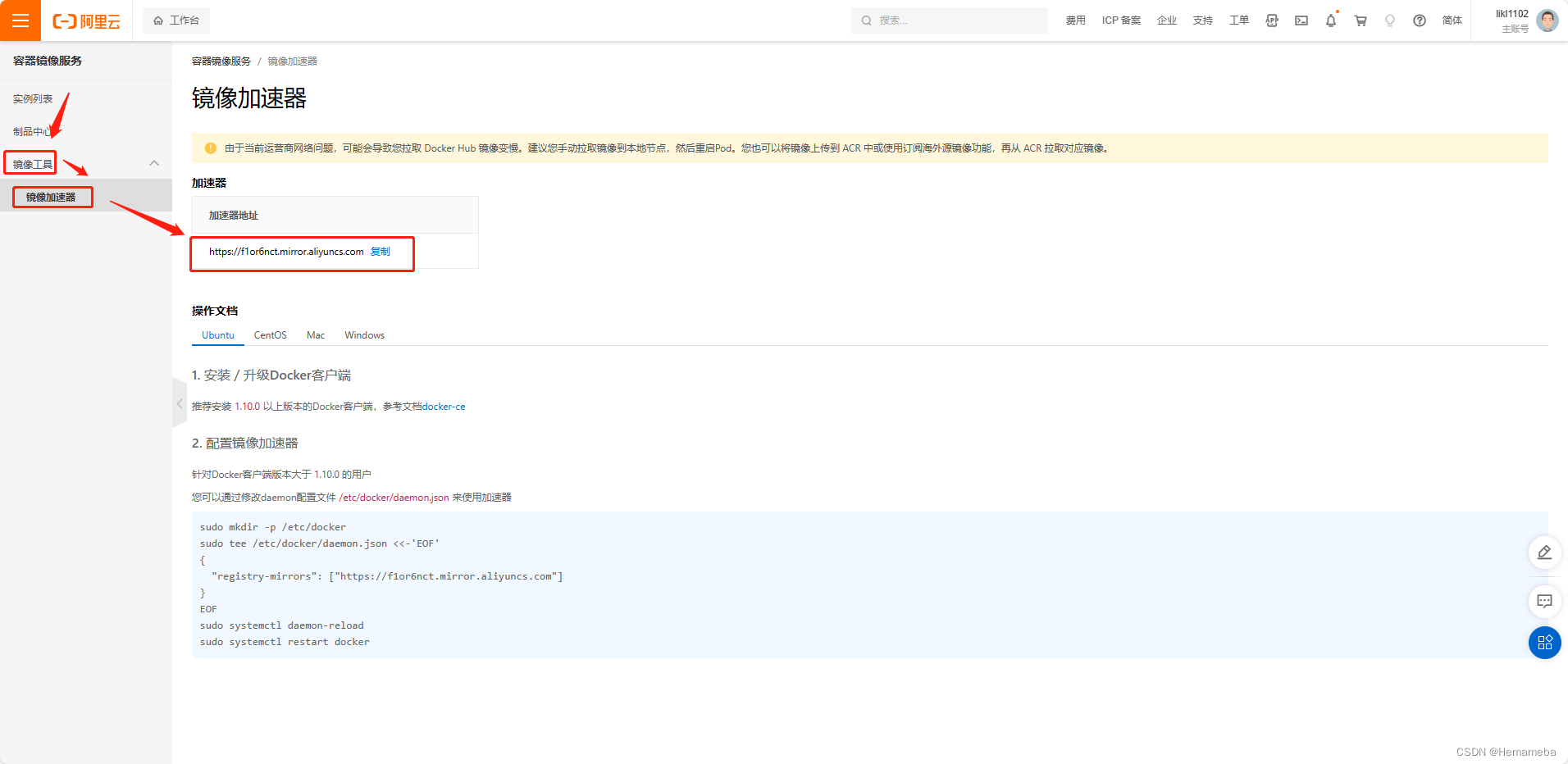1568x764 pixels.
Task: Open the API explorer icon
Action: (x=1272, y=20)
